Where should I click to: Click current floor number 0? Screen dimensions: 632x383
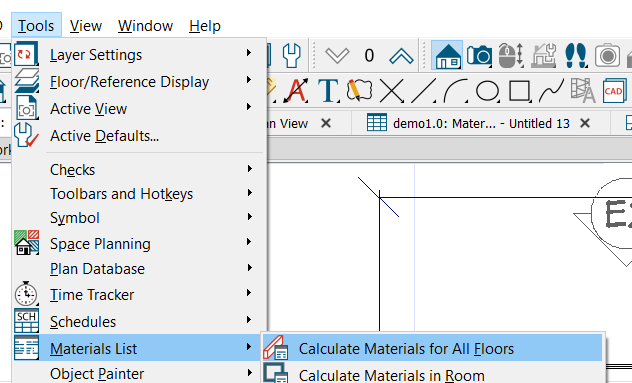click(x=369, y=56)
